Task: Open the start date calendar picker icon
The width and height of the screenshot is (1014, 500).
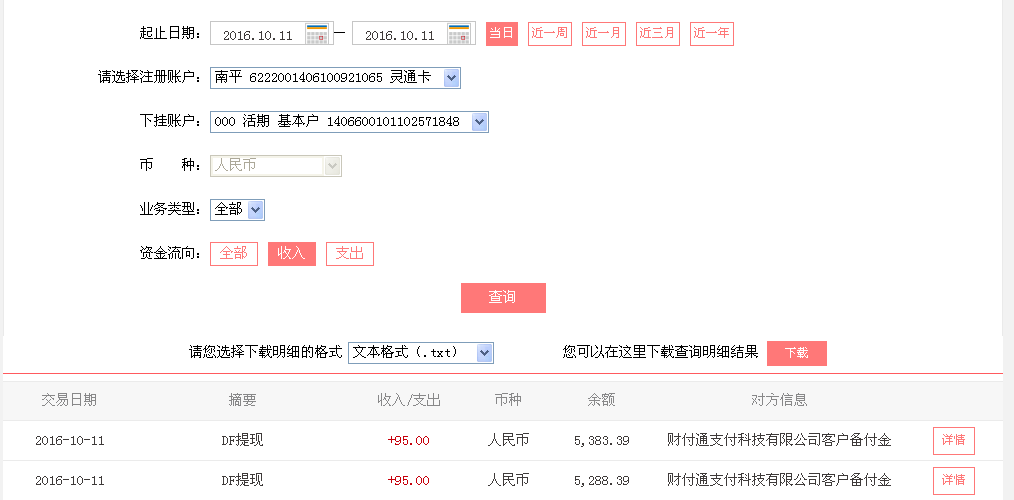Action: click(317, 34)
